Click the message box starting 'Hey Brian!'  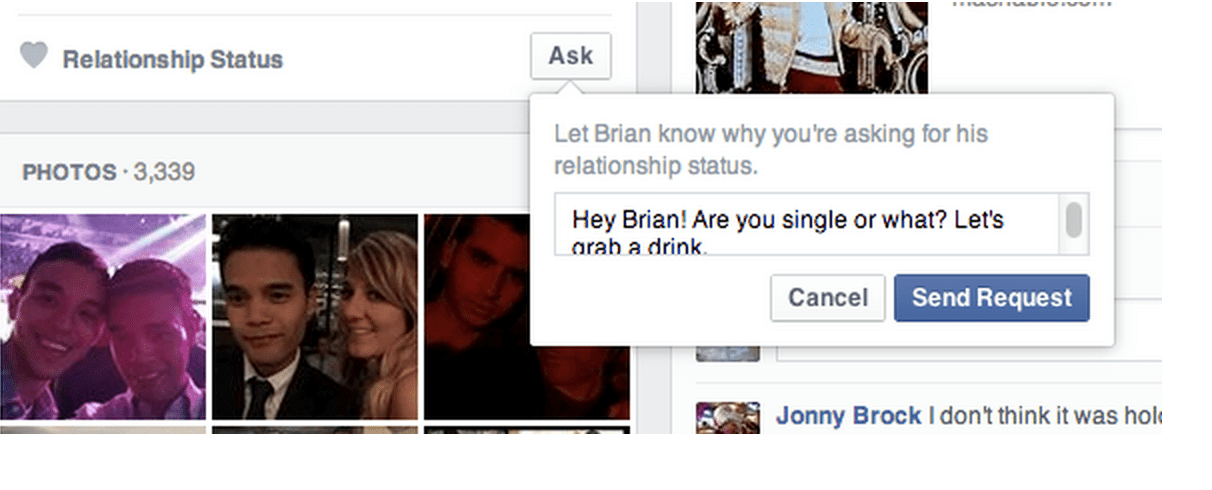(x=822, y=224)
